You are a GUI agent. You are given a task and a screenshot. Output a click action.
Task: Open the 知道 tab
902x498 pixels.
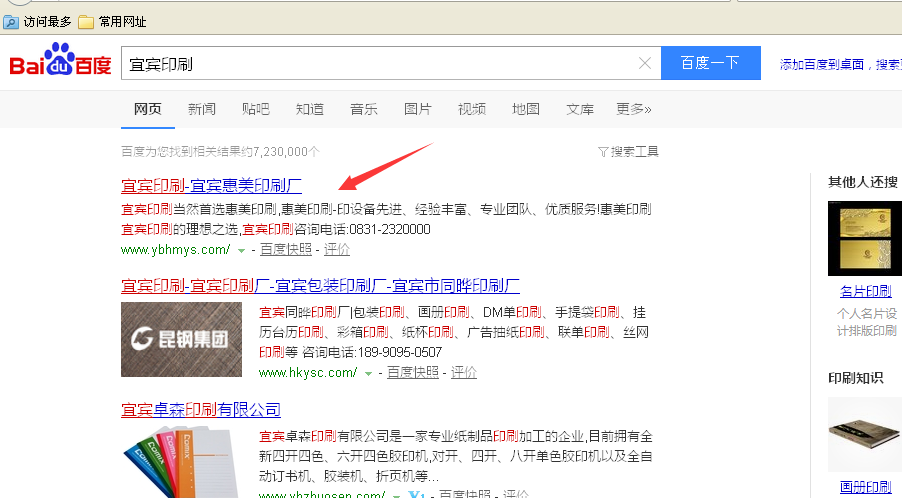(309, 109)
